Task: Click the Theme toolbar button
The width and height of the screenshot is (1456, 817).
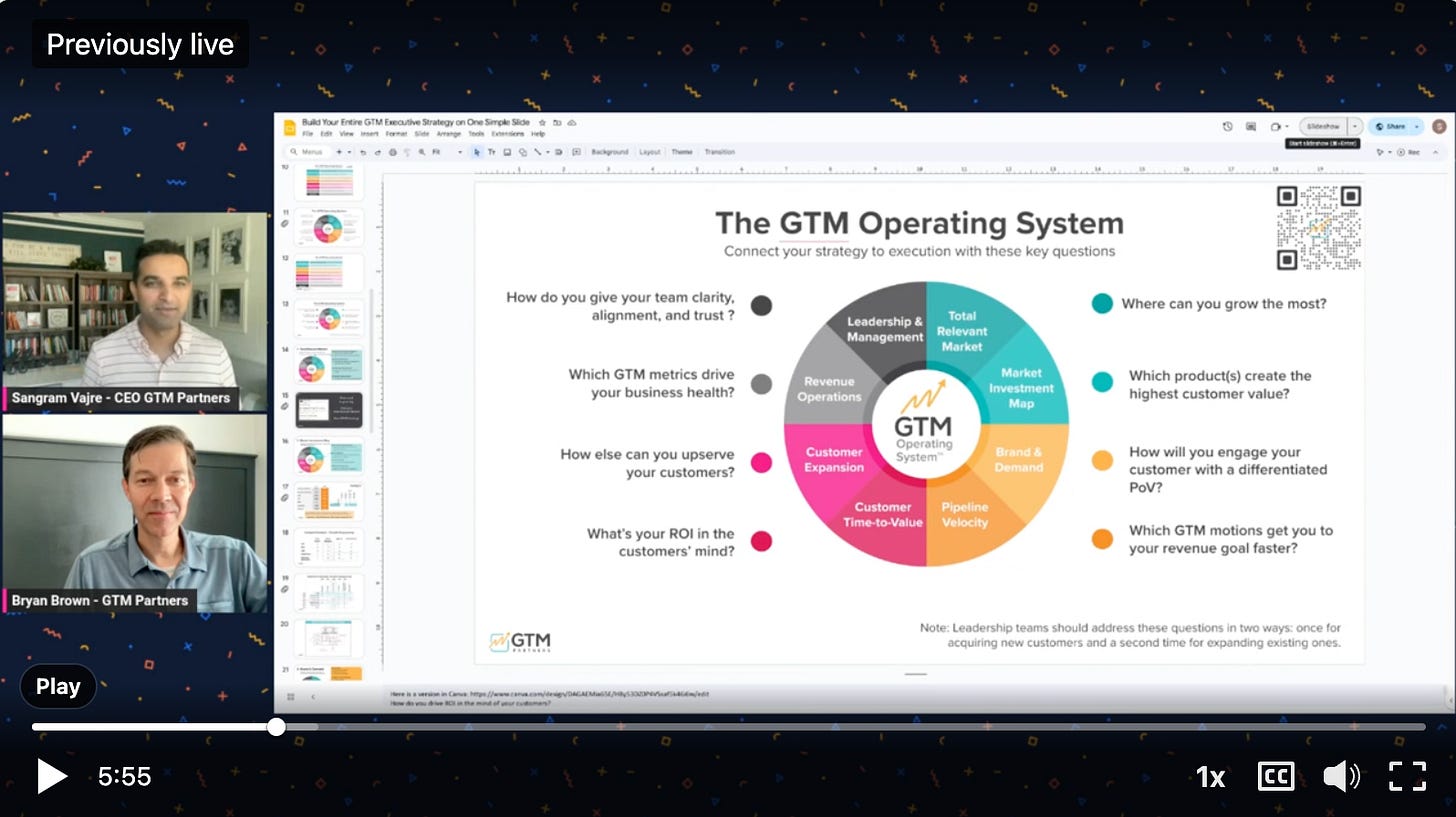Action: tap(682, 152)
